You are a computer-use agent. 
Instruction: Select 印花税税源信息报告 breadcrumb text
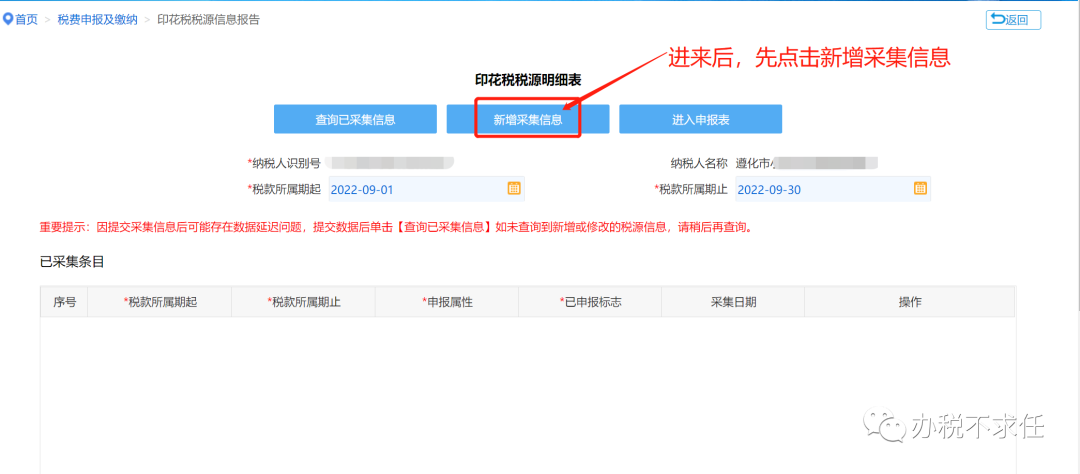coord(208,20)
